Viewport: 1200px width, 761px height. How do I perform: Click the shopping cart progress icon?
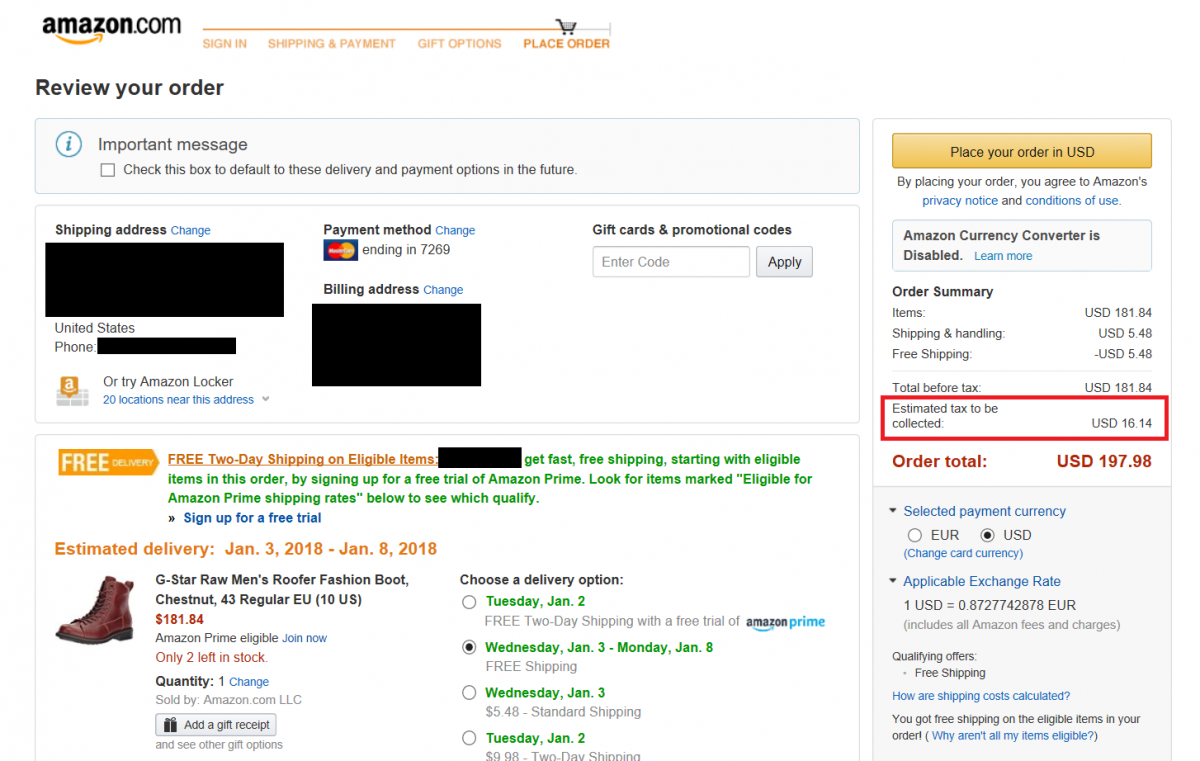pyautogui.click(x=567, y=27)
